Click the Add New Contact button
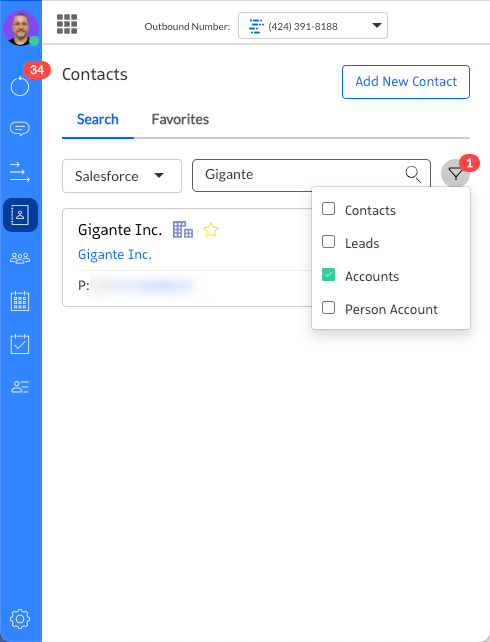Viewport: 490px width, 642px height. click(406, 82)
